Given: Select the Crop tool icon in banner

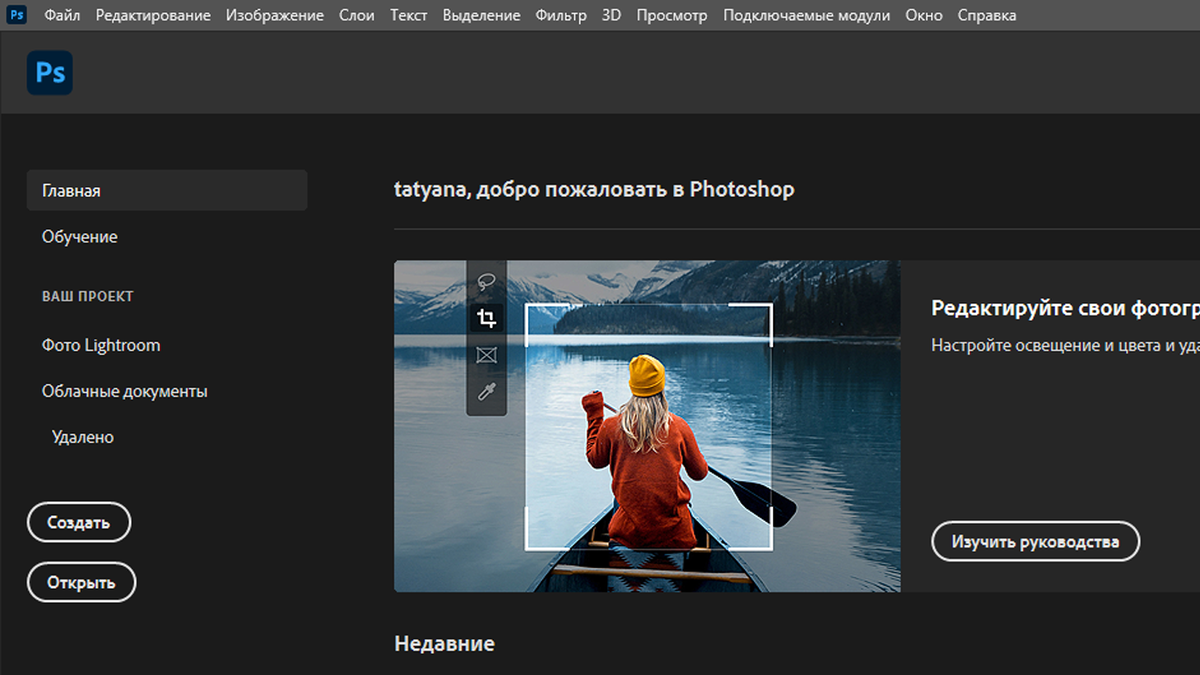Looking at the screenshot, I should point(487,318).
